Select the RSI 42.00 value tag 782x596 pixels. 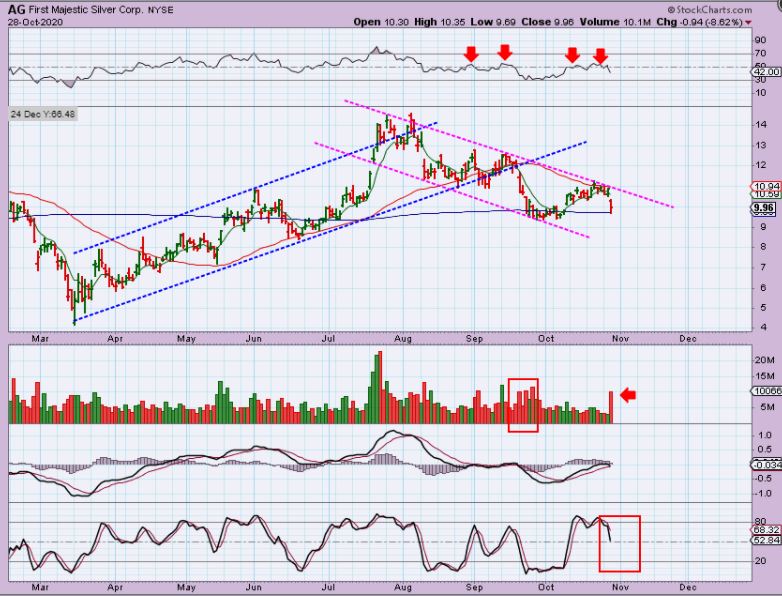click(766, 72)
